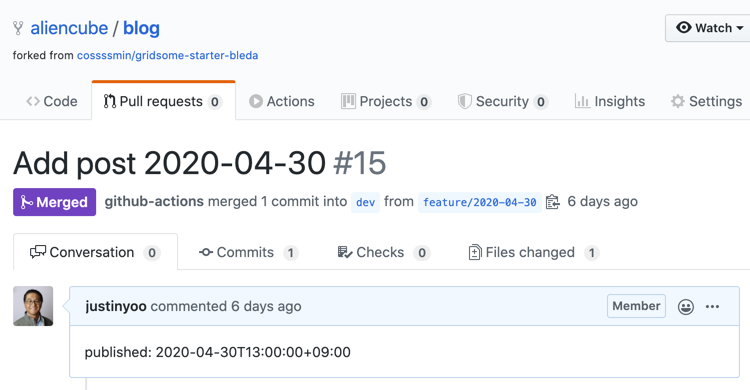The height and width of the screenshot is (390, 750).
Task: Open the Watch dropdown button
Action: [709, 28]
